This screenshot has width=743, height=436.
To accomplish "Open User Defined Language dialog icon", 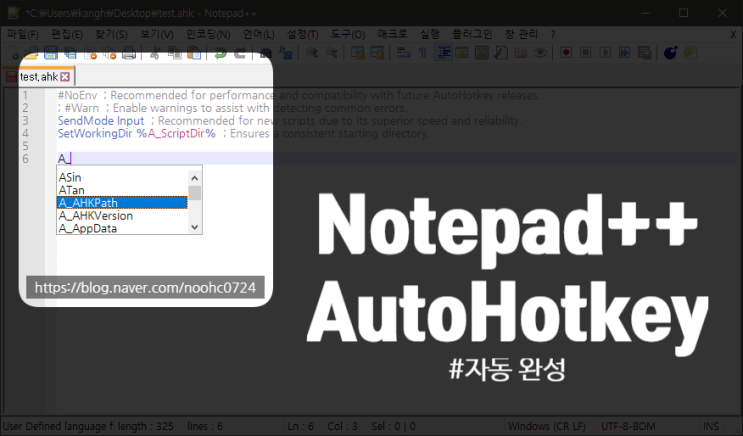I will click(x=462, y=53).
